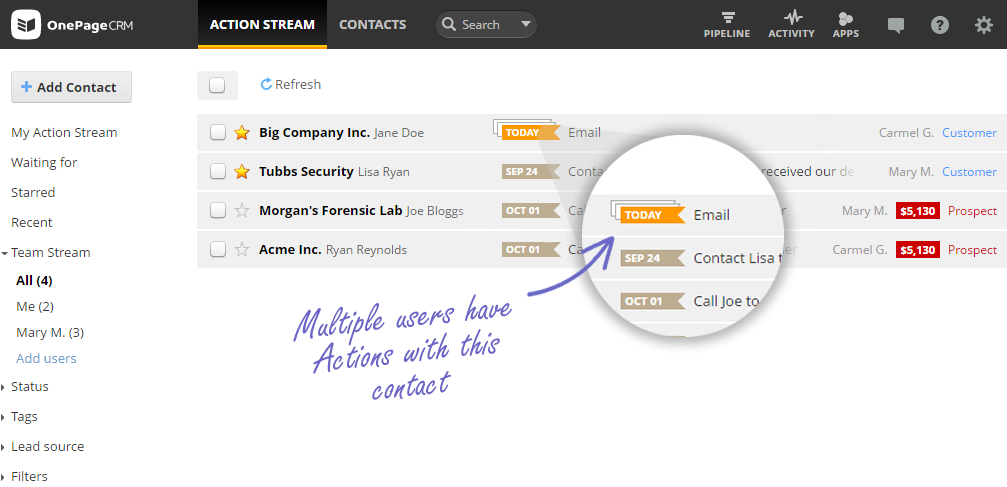Click into the Search field
Viewport: 1007px width, 487px height.
[x=486, y=24]
